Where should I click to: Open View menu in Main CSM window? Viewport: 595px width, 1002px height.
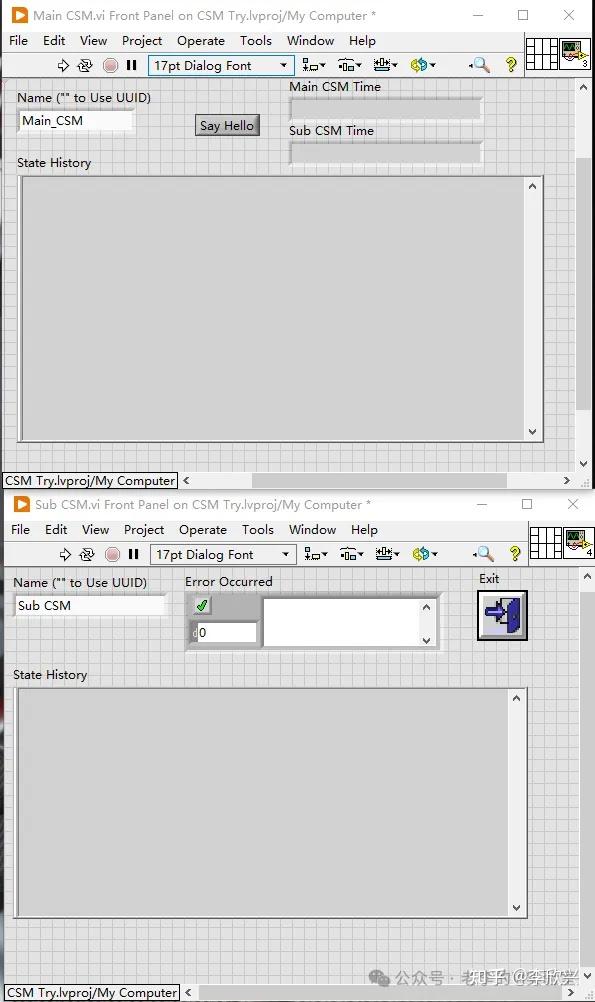coord(93,40)
